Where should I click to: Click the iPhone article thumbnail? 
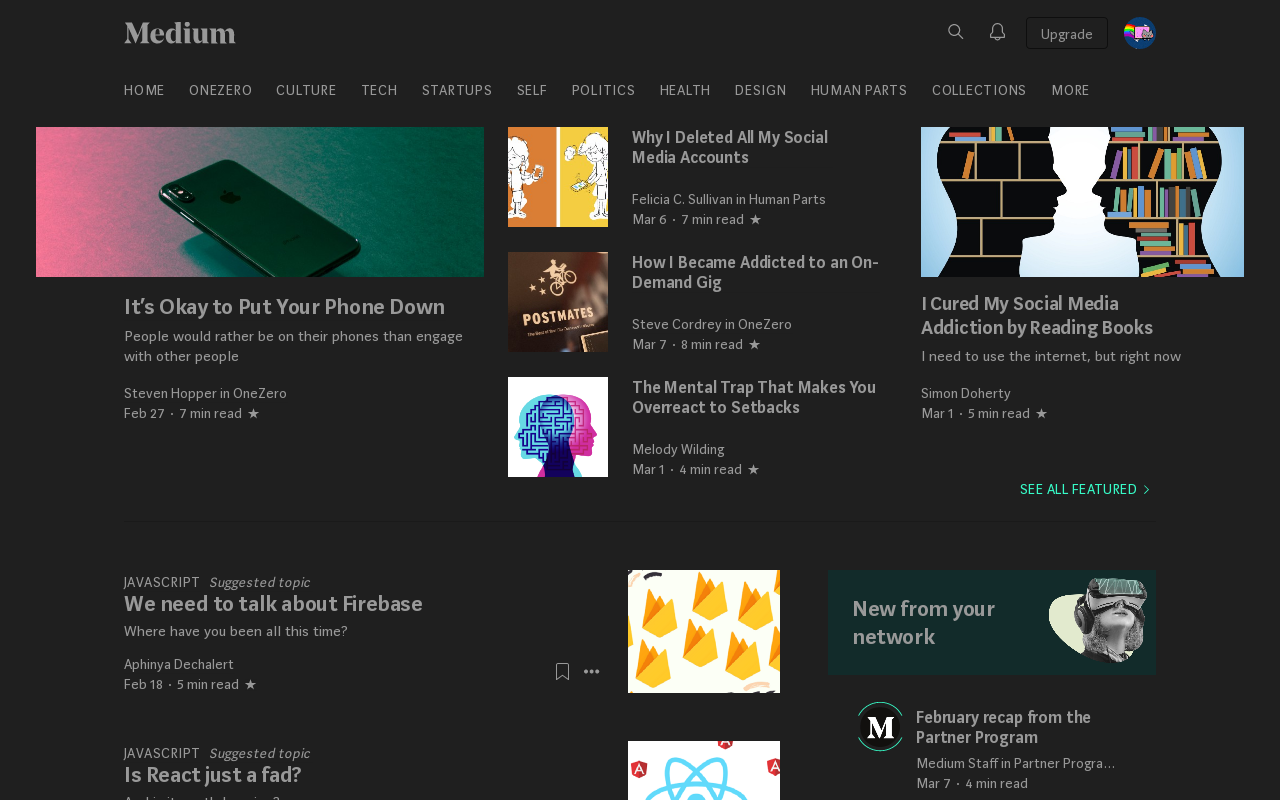pos(260,202)
